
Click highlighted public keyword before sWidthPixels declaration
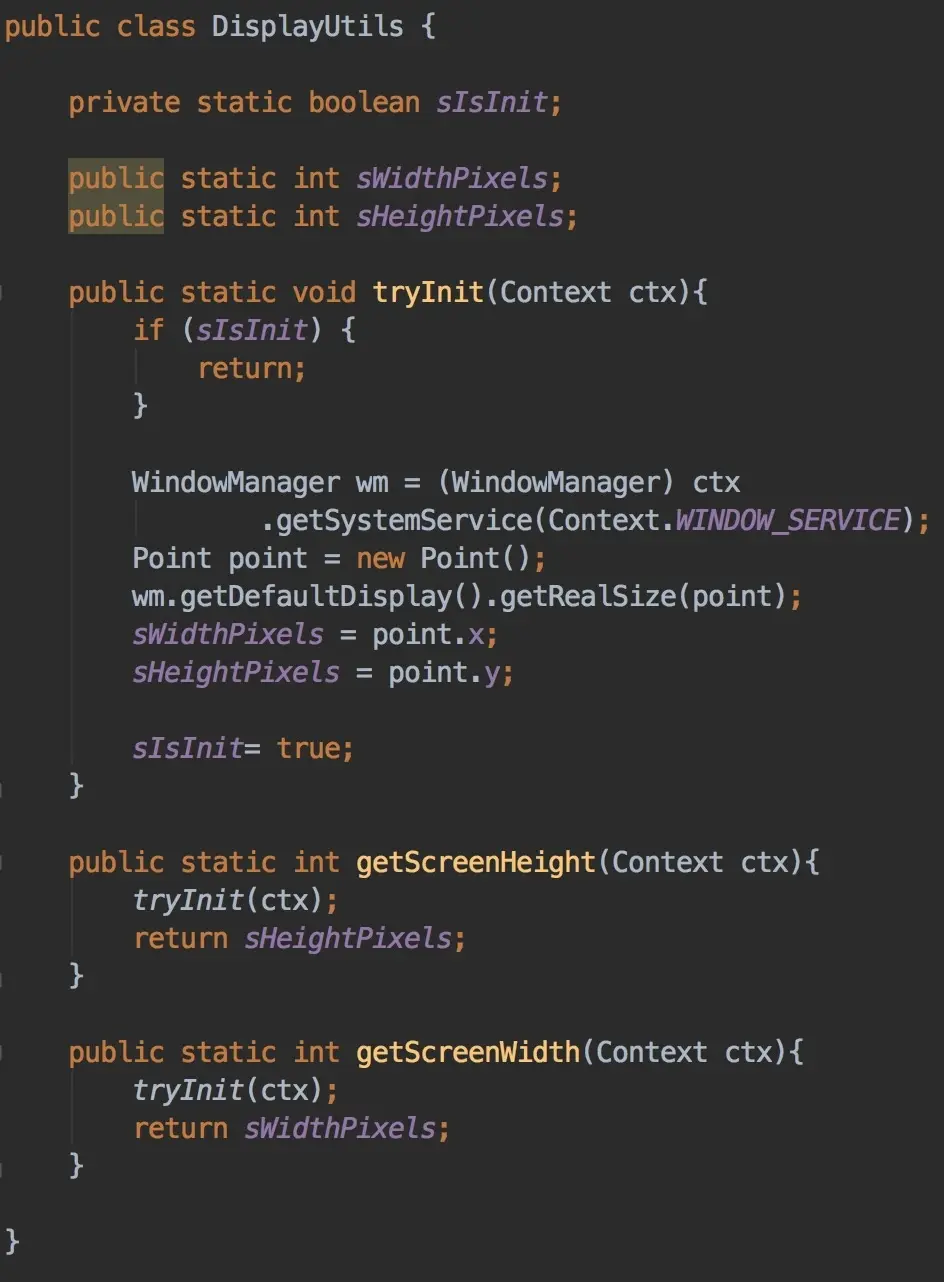click(116, 178)
